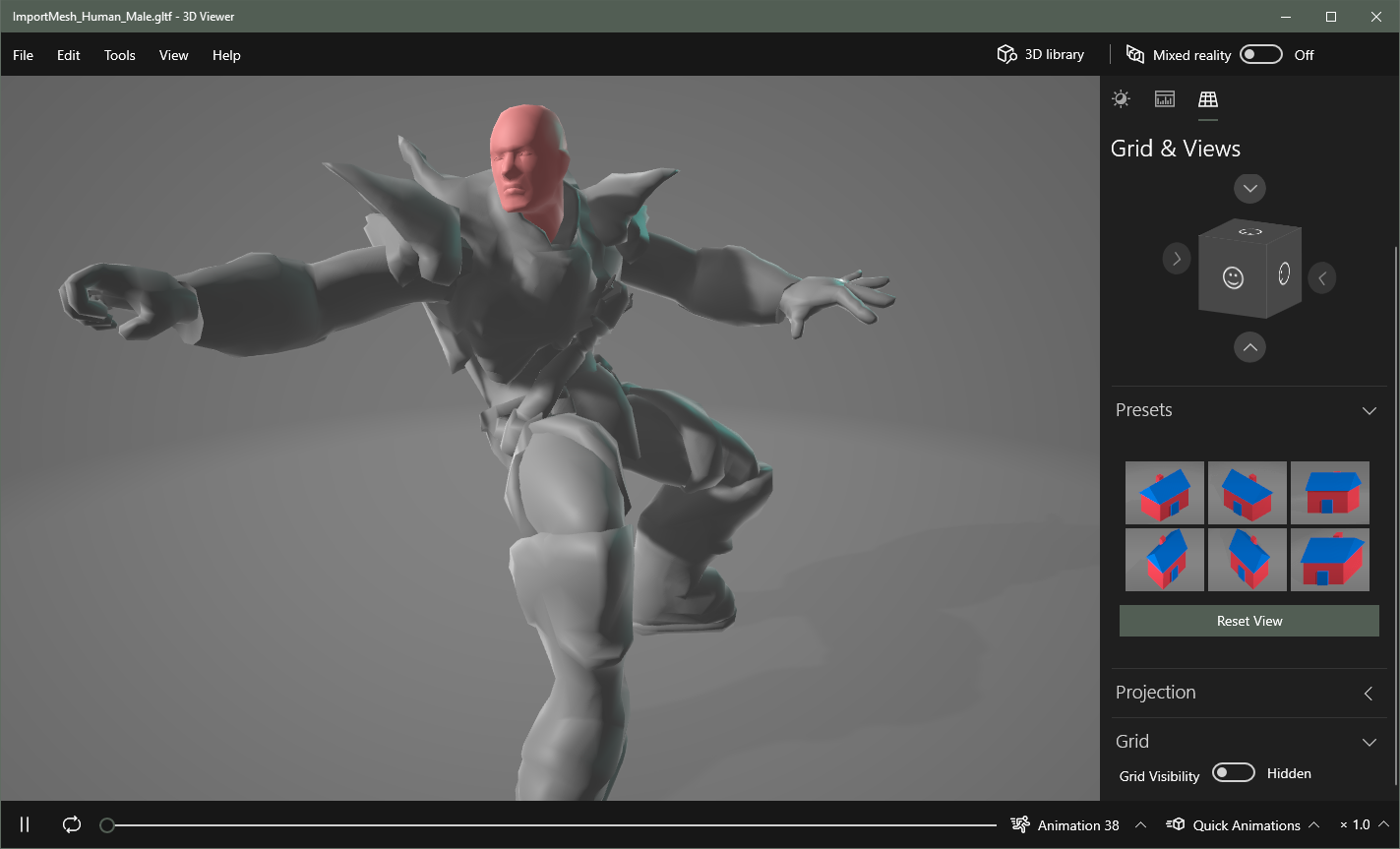Select the bottom-right house view preset
The height and width of the screenshot is (849, 1400).
[x=1330, y=559]
